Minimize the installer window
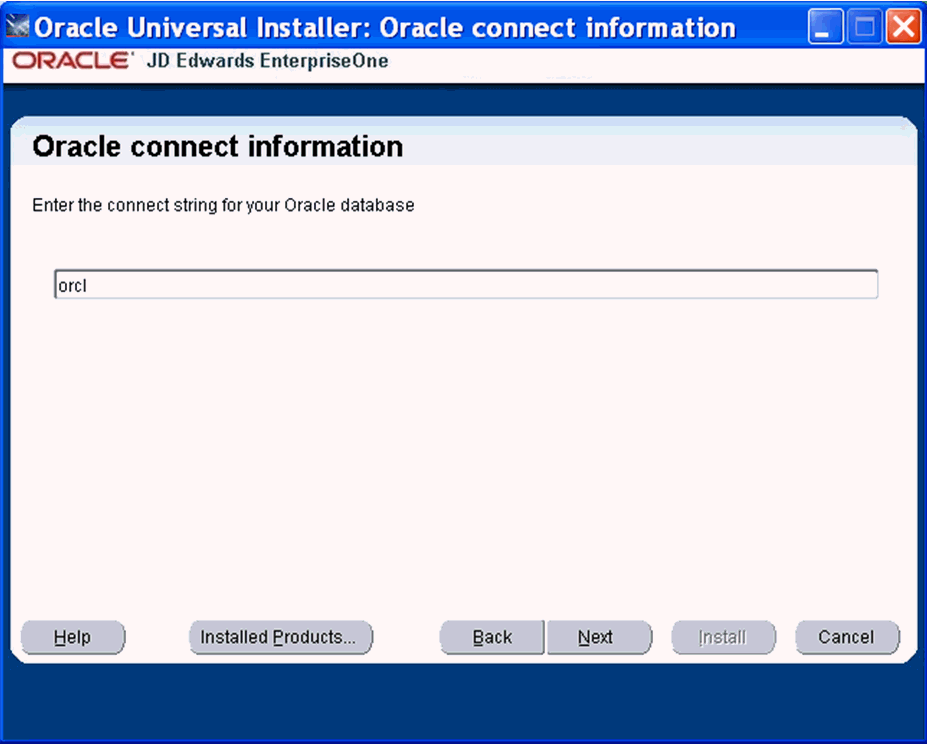This screenshot has width=927, height=744. [825, 27]
